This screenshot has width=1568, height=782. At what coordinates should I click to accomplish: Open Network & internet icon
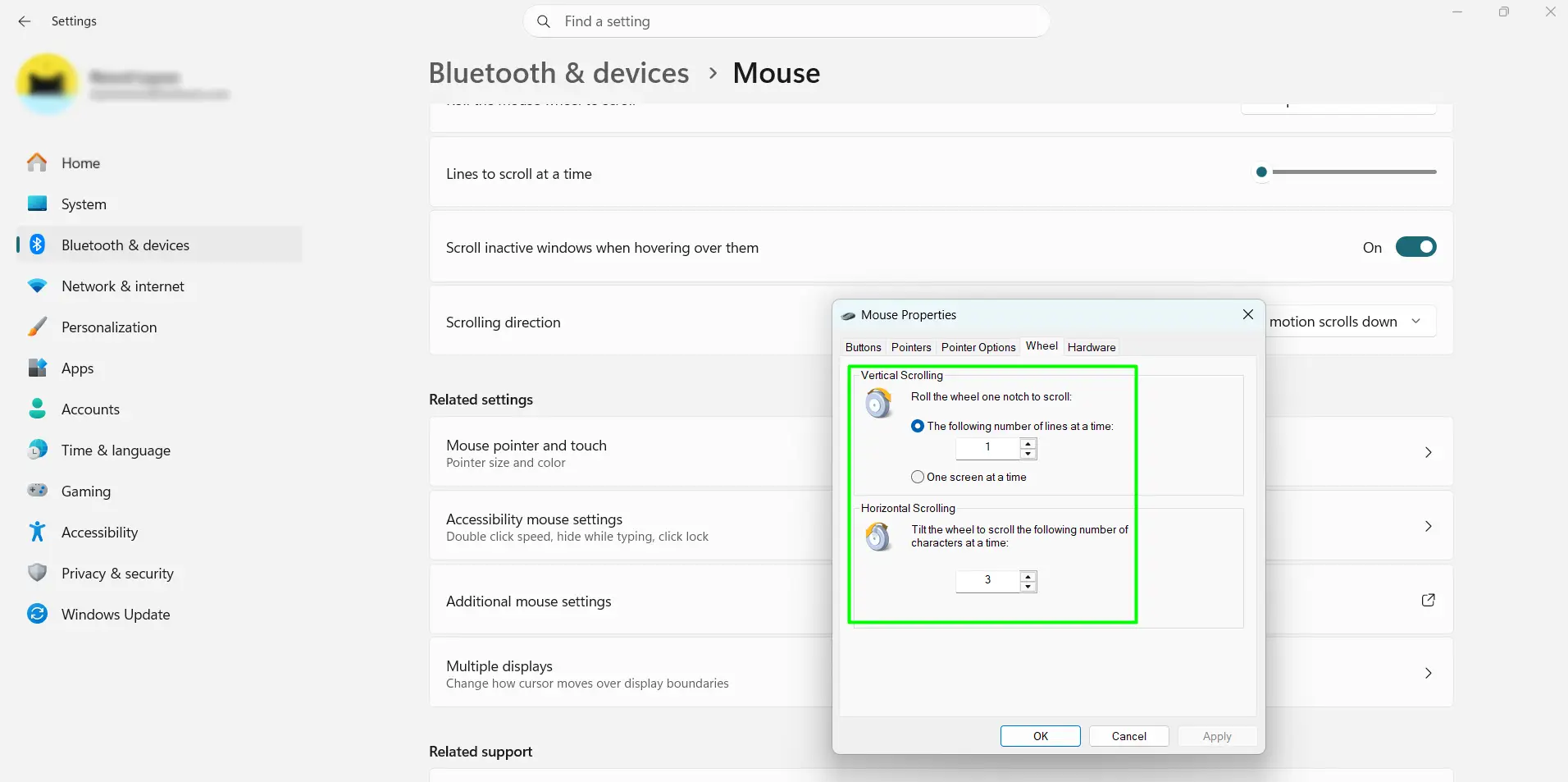tap(37, 286)
